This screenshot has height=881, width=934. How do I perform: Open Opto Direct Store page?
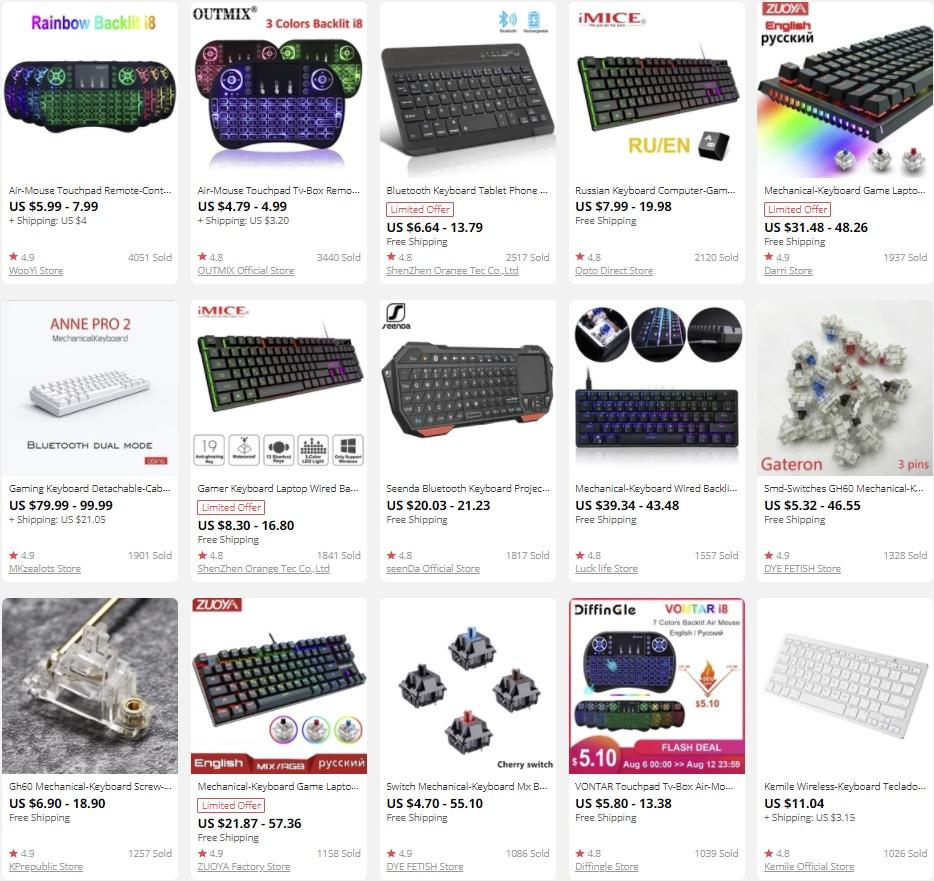pyautogui.click(x=614, y=270)
